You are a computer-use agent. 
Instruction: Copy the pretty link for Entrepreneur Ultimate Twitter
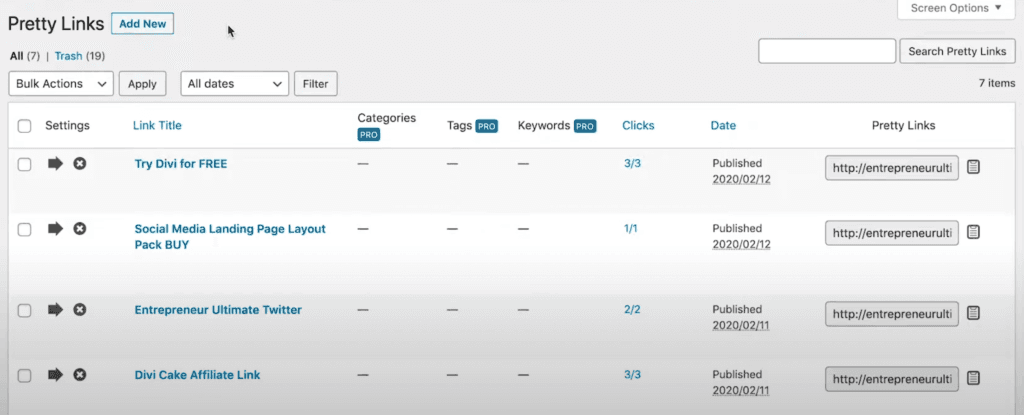point(973,313)
